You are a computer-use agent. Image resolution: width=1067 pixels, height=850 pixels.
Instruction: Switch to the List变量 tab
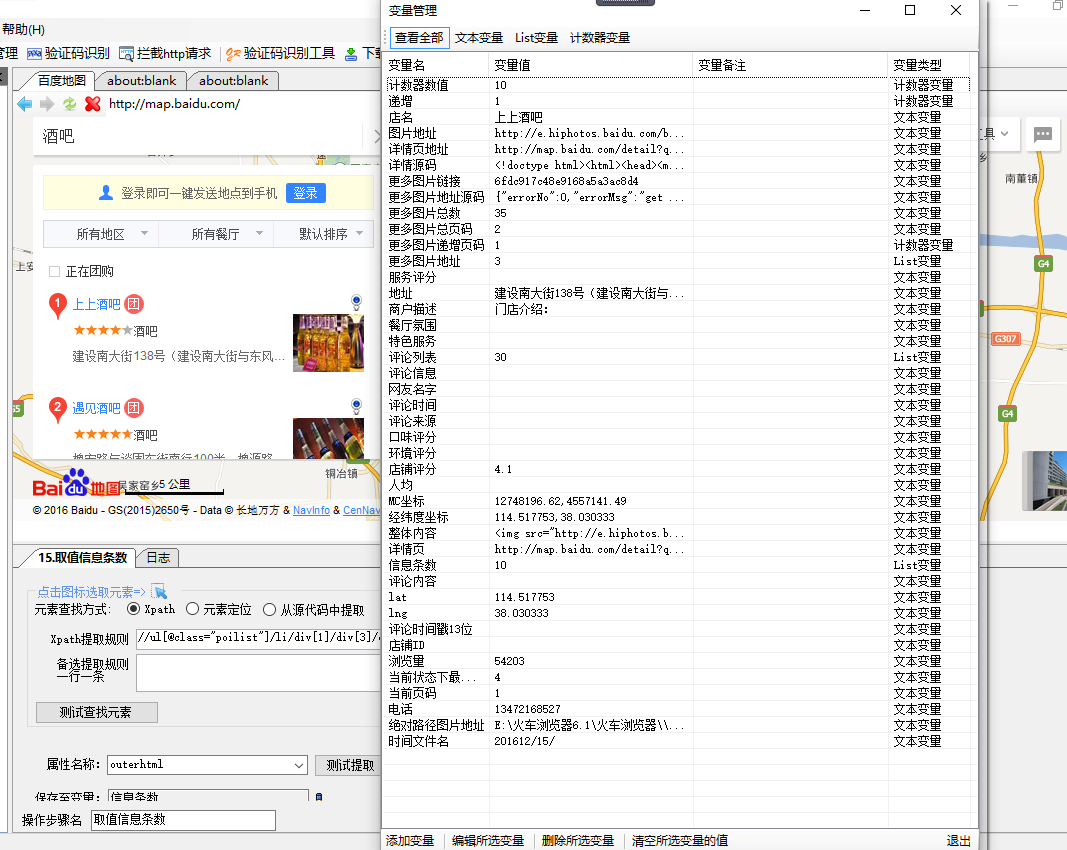pos(536,38)
